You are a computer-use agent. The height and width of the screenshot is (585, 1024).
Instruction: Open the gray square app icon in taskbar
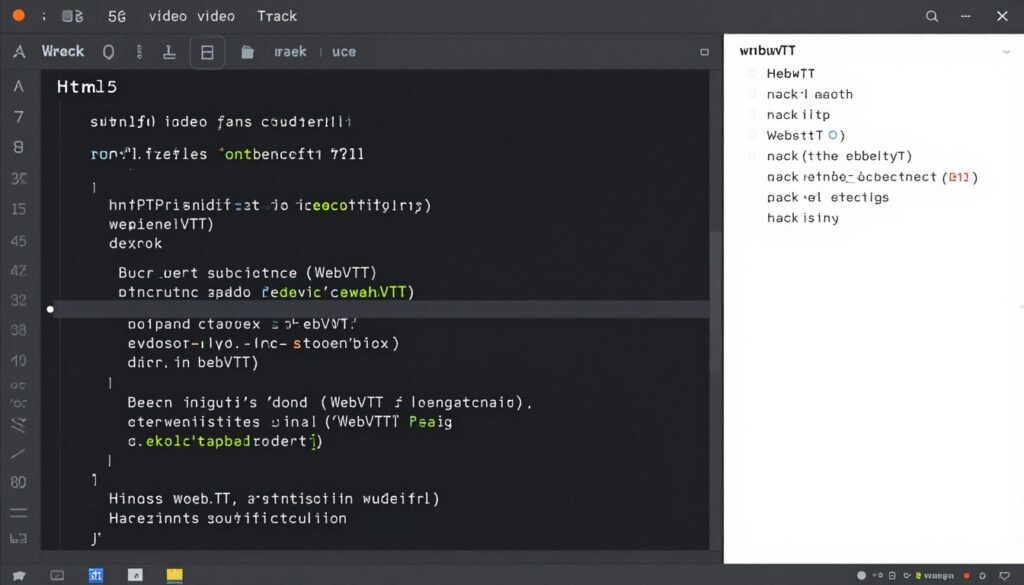[x=135, y=575]
